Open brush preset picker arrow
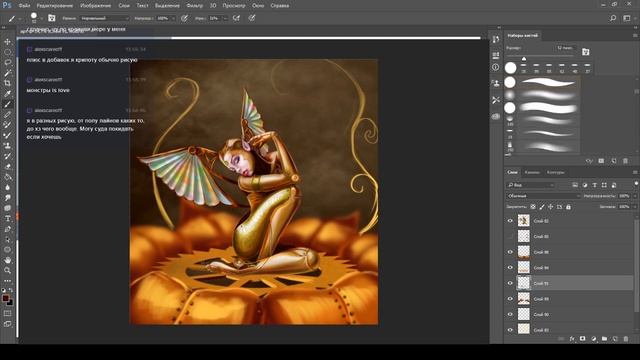 (41, 18)
